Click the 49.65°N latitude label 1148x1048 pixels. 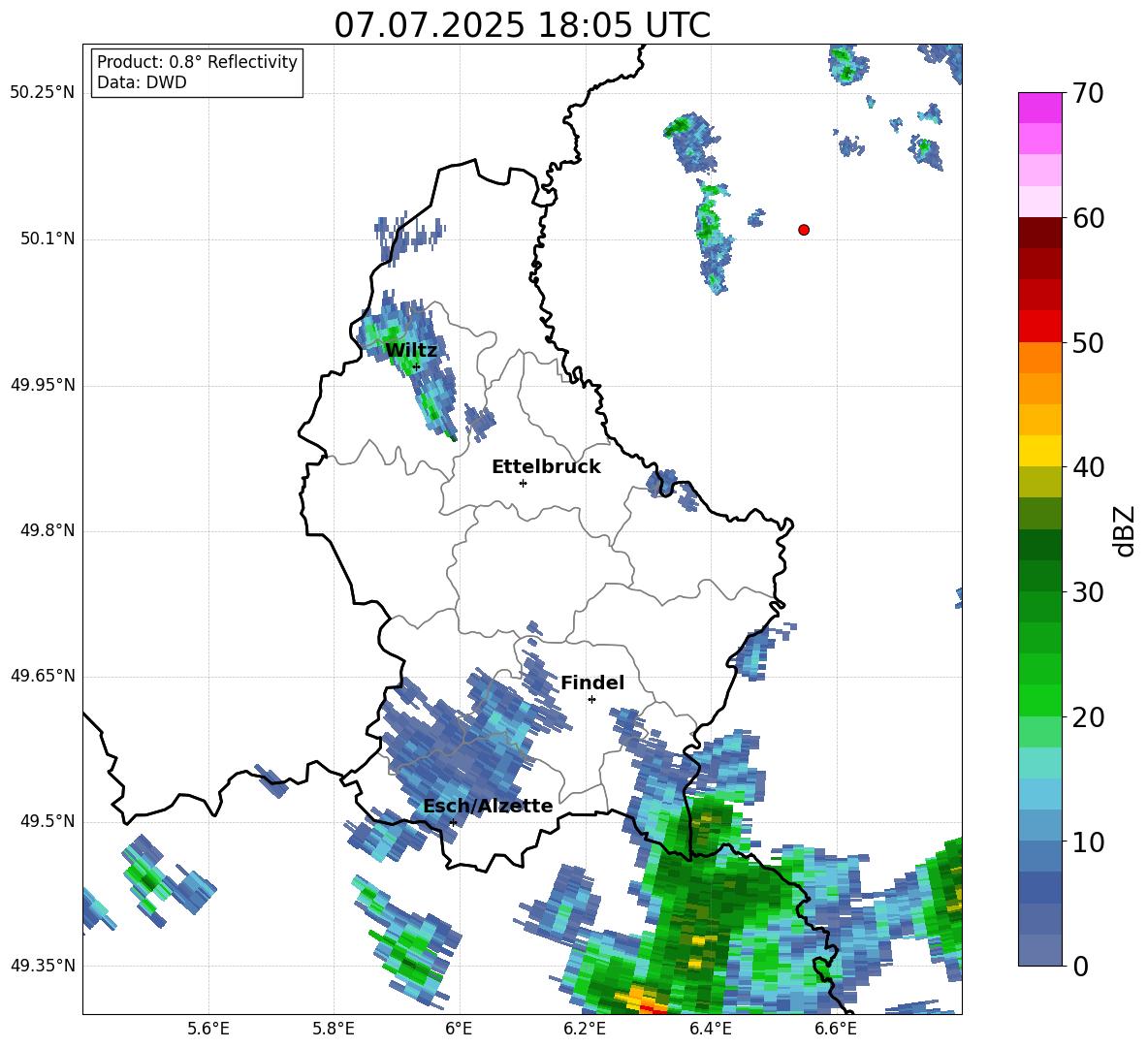tap(43, 676)
